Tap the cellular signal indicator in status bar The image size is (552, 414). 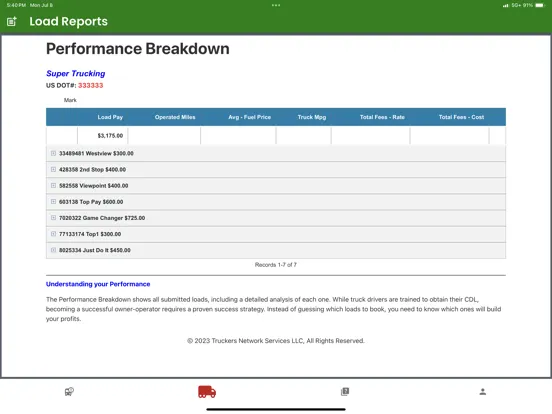pyautogui.click(x=506, y=5)
